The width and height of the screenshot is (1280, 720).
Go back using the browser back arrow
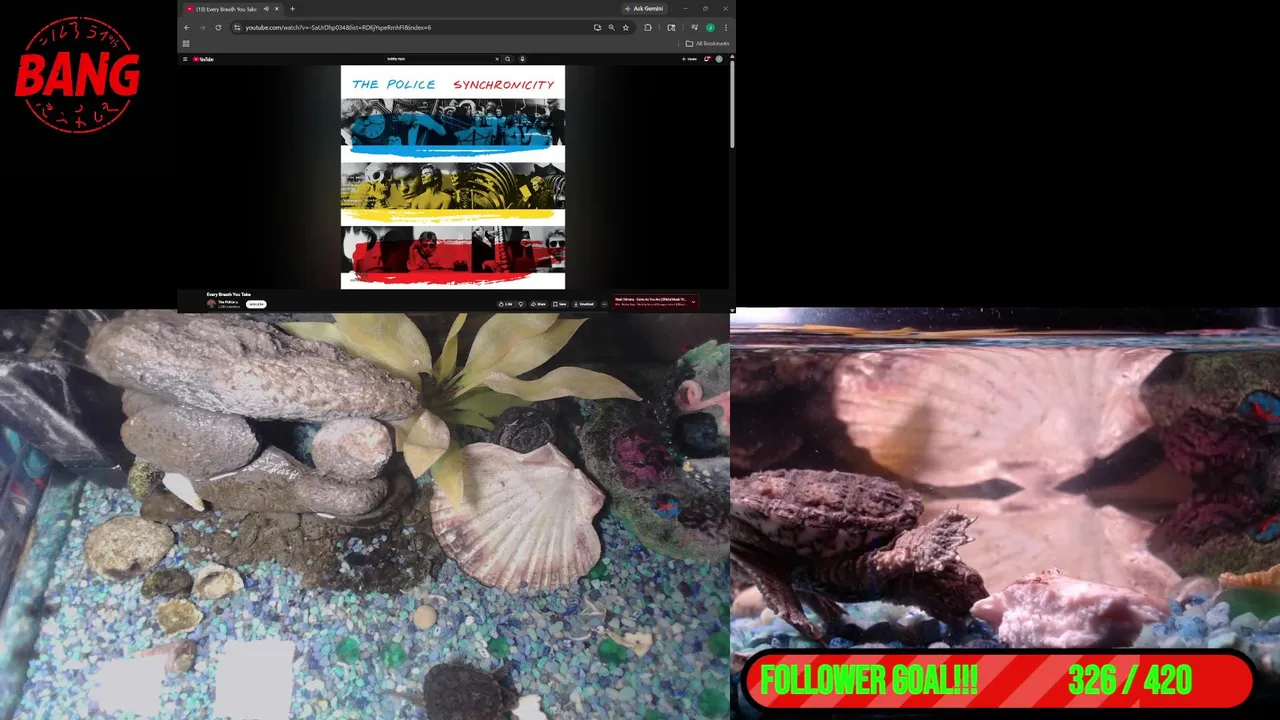187,28
